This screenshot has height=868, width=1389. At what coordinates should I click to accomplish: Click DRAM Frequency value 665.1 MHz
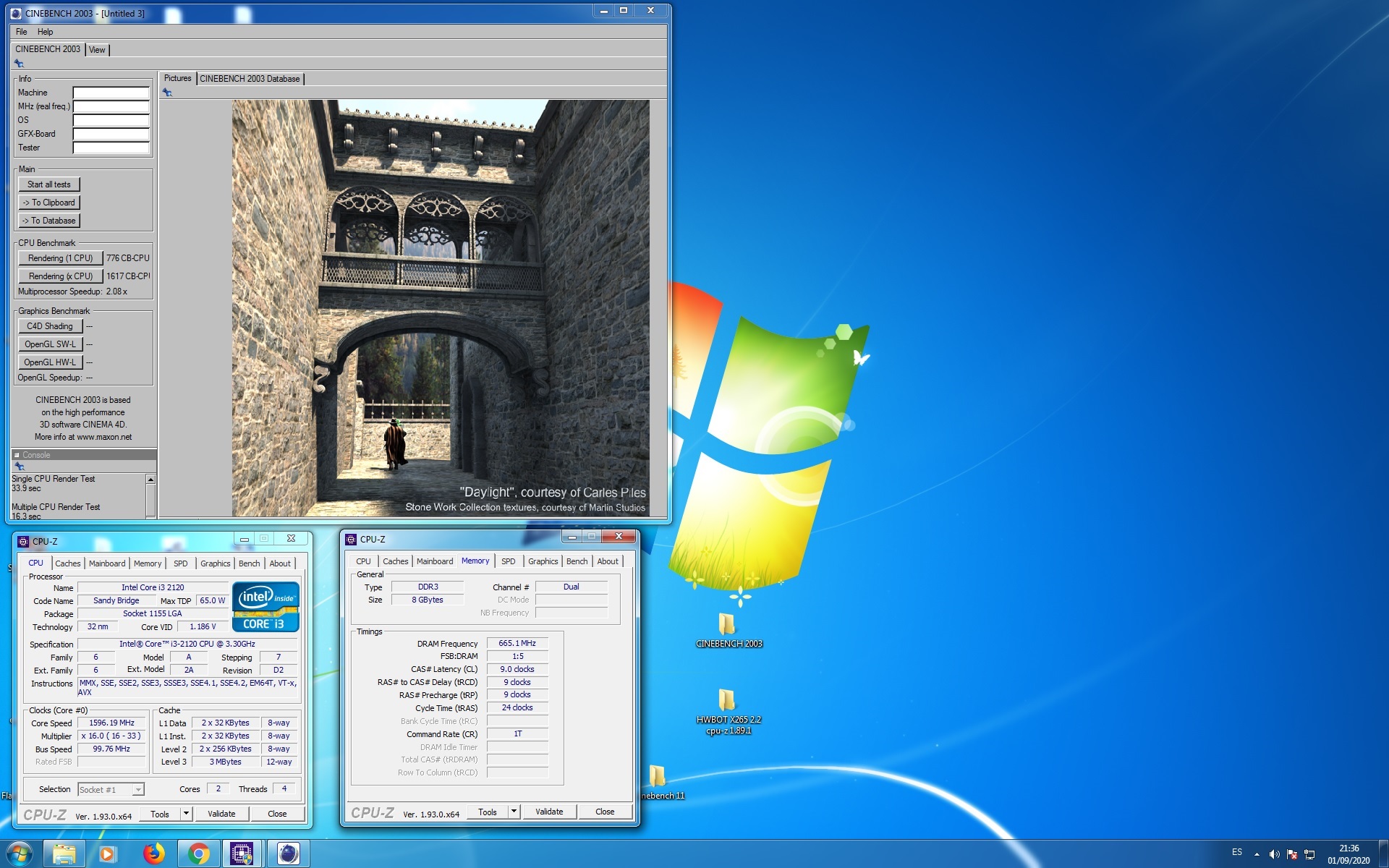click(517, 643)
